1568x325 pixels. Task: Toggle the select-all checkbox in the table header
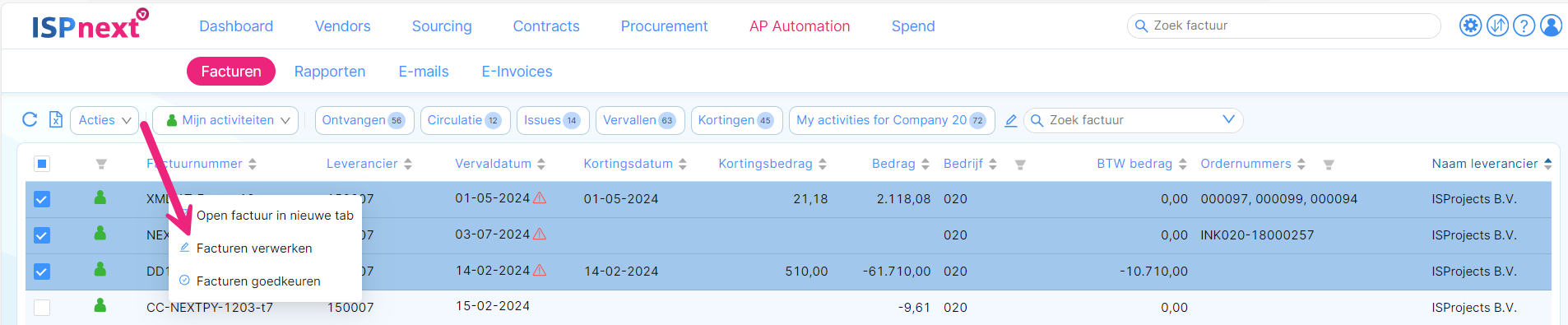[x=42, y=164]
